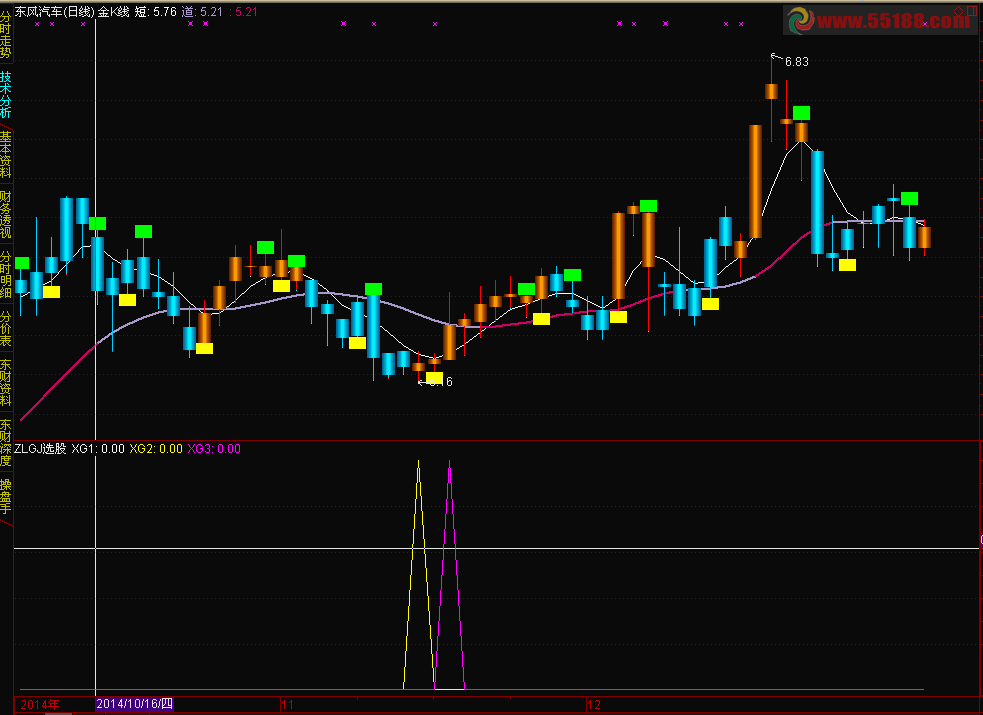Select the 财务透视 sidebar tab

pos(6,214)
